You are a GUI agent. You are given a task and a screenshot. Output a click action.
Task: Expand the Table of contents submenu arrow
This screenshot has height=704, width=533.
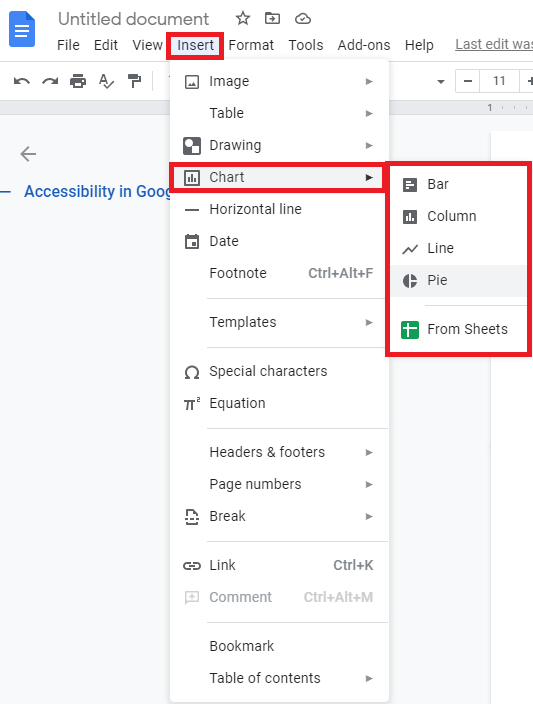coord(369,678)
